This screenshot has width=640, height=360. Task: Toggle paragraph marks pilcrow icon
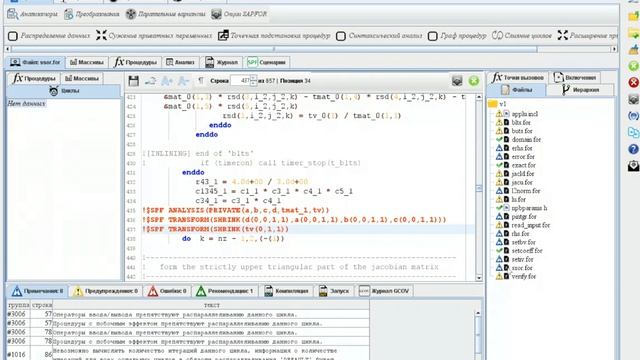click(200, 81)
